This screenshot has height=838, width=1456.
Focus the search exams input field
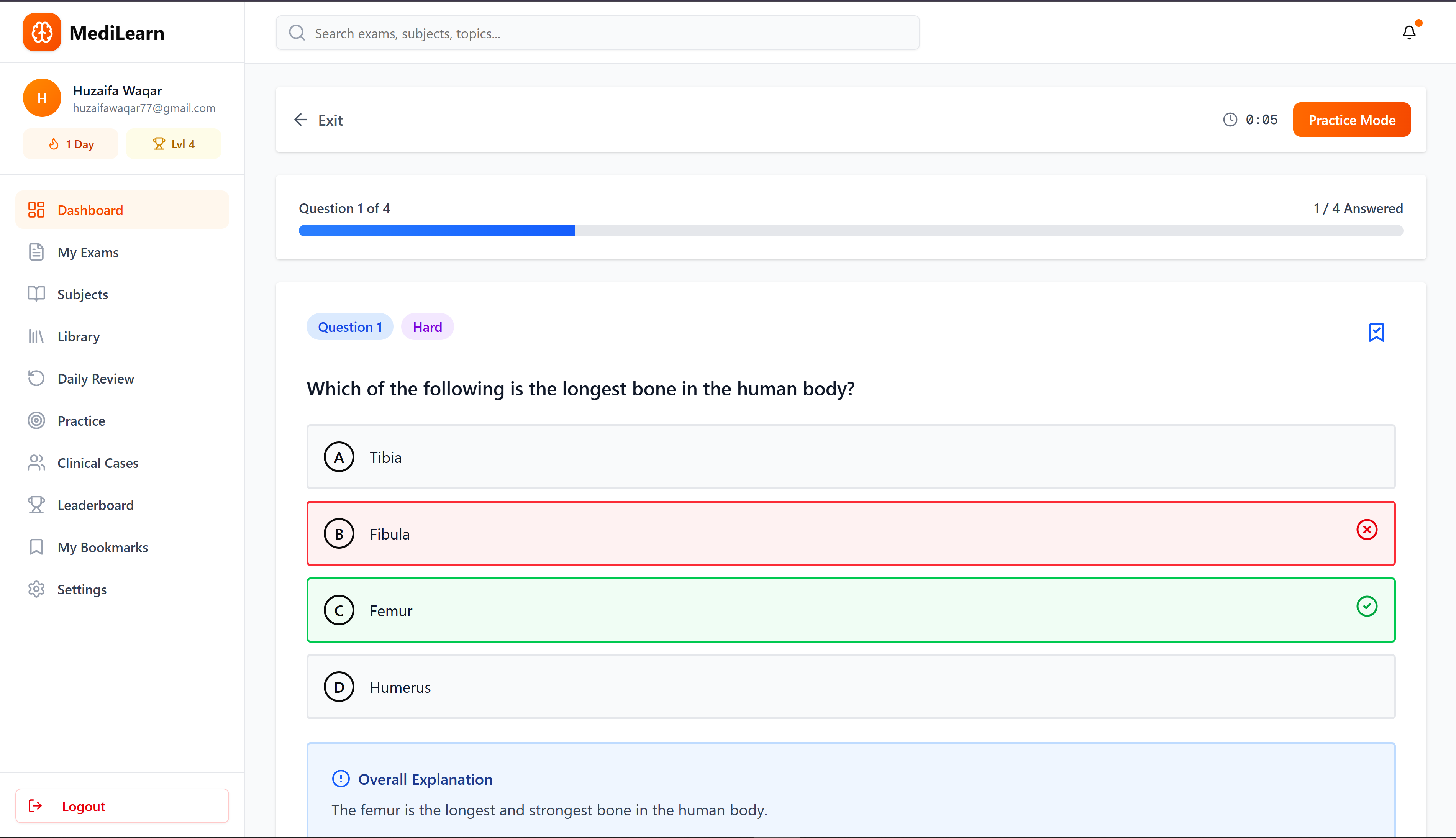coord(610,33)
